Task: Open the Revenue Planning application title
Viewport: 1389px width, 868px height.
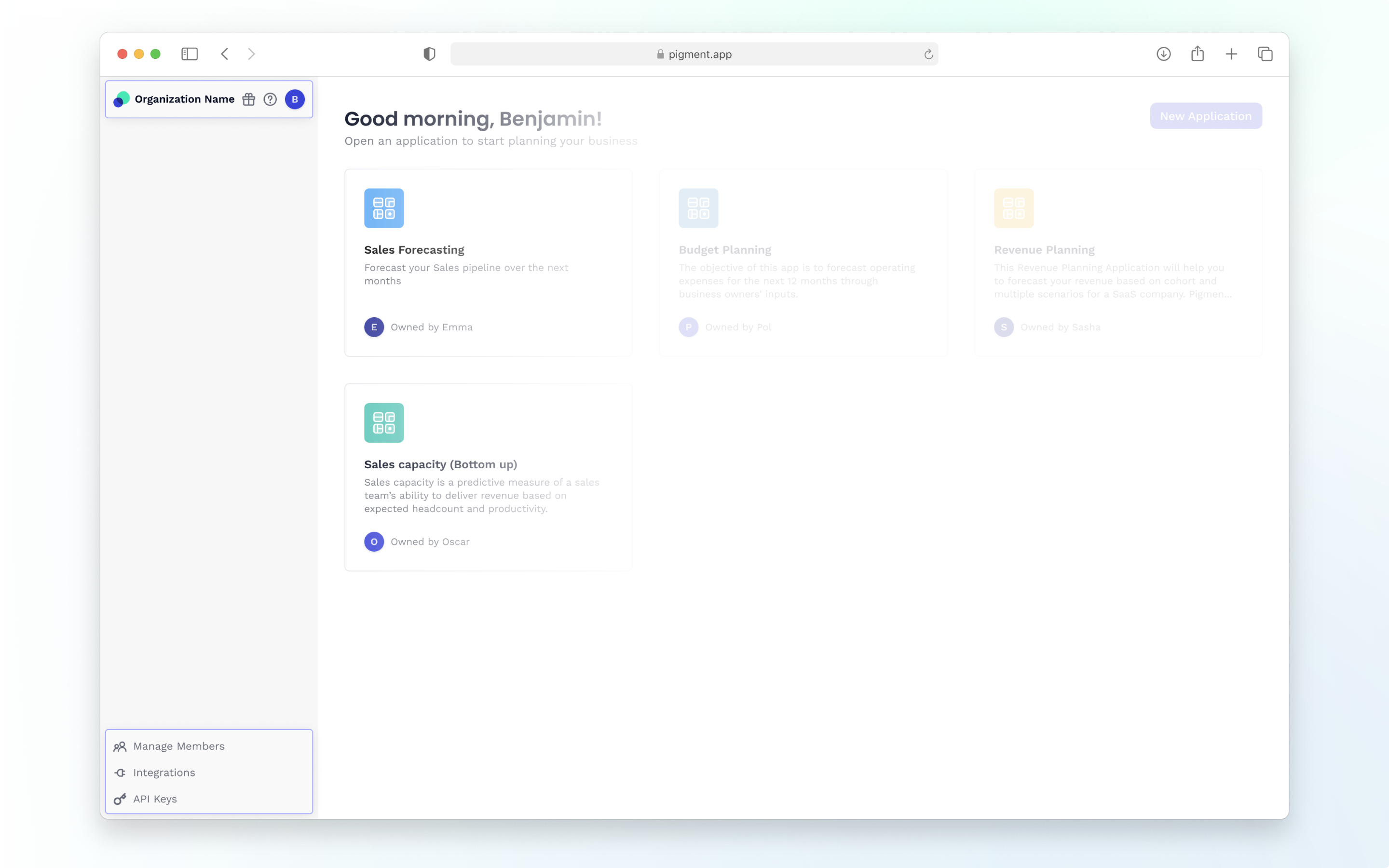Action: pos(1045,250)
